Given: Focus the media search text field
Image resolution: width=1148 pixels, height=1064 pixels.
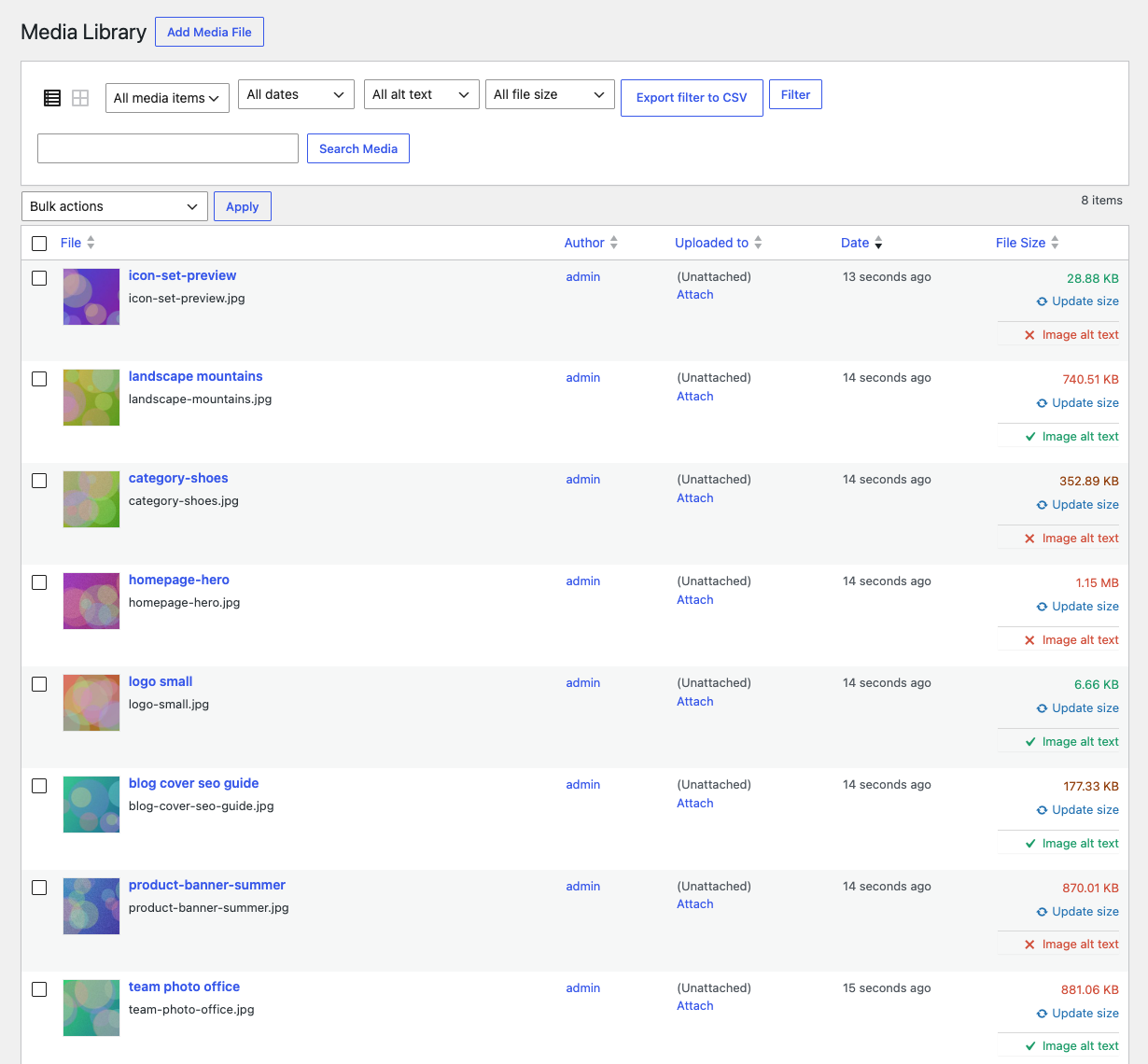Looking at the screenshot, I should coord(168,148).
